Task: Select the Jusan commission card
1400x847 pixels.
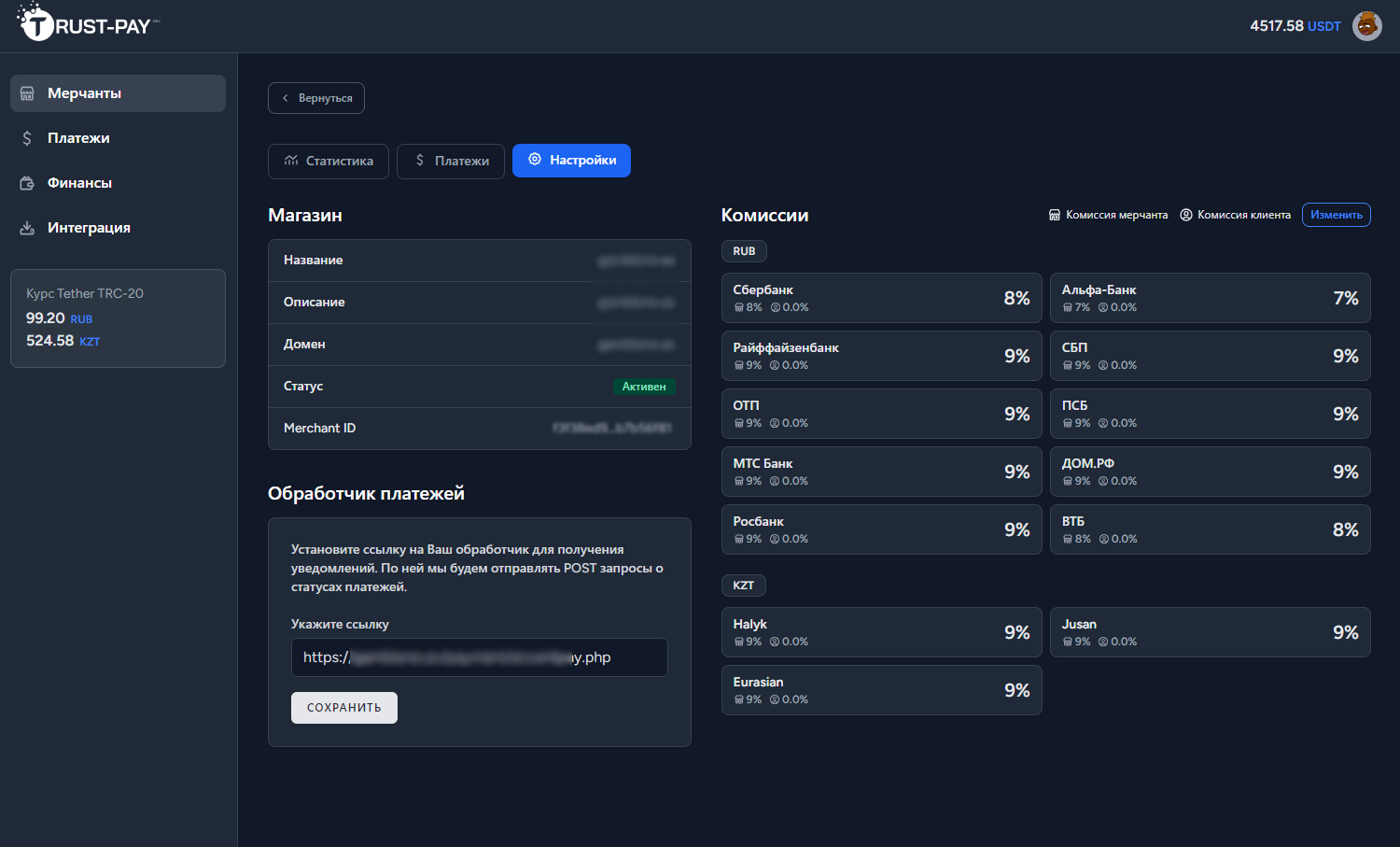Action: click(1211, 632)
